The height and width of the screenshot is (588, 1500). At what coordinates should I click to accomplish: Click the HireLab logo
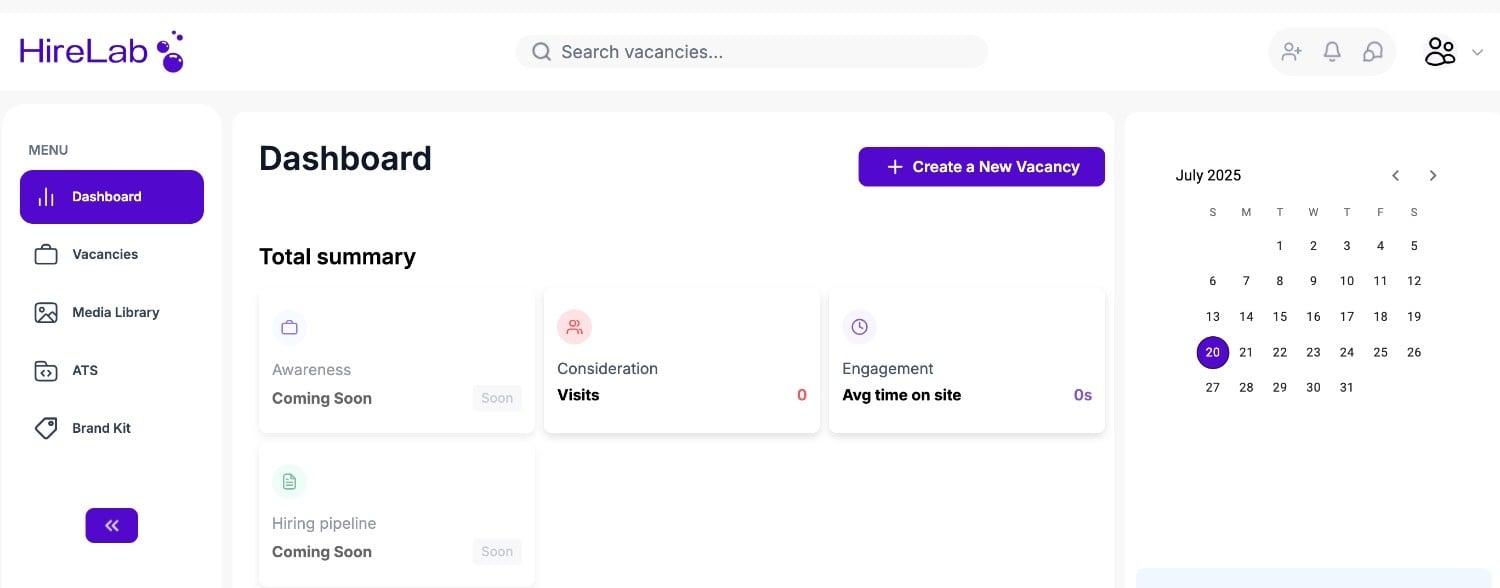click(x=101, y=52)
